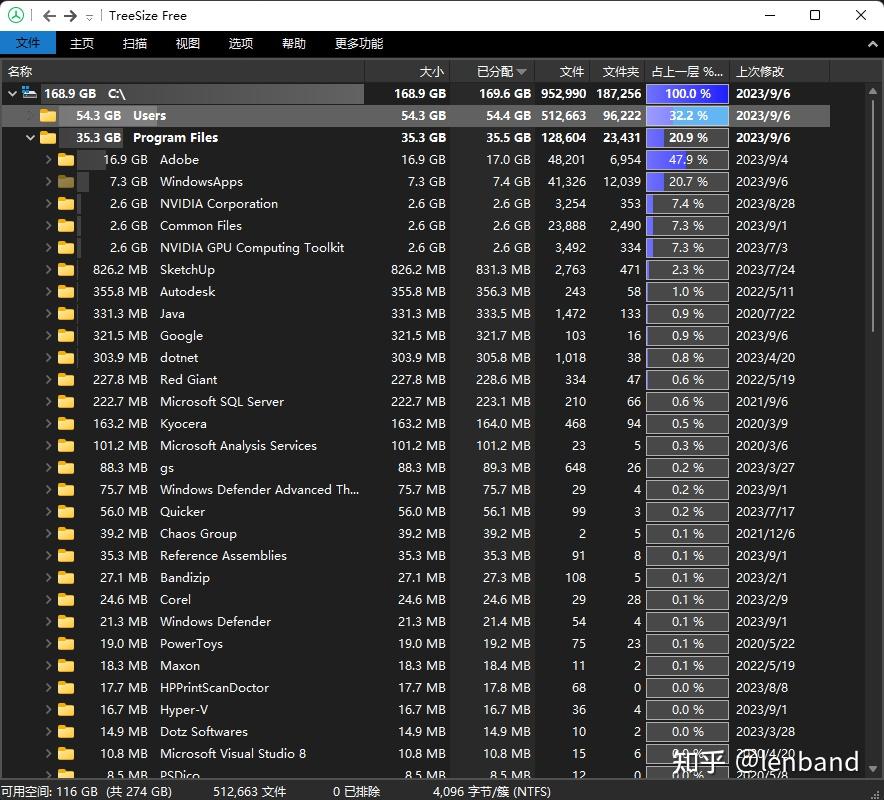Screen dimensions: 884x800
Task: Click the dimmed WindowsApps folder icon
Action: point(66,182)
